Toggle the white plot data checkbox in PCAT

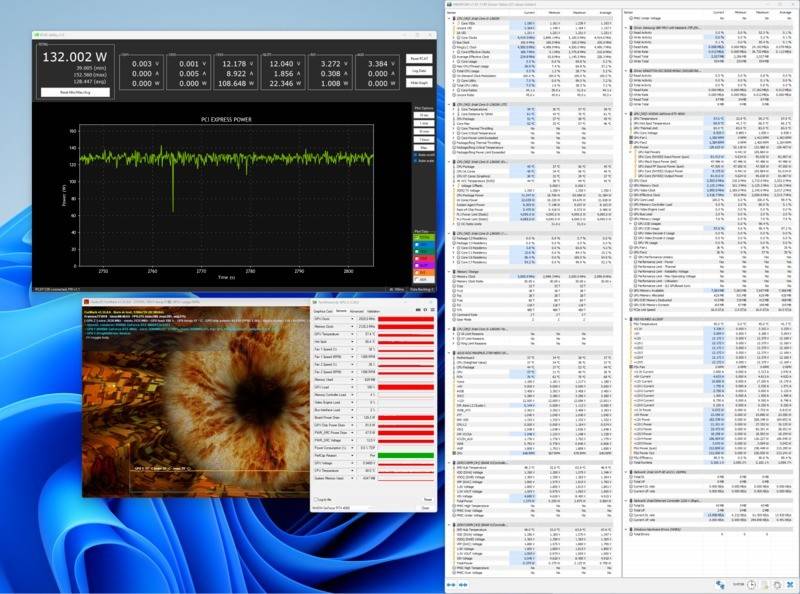tap(417, 280)
